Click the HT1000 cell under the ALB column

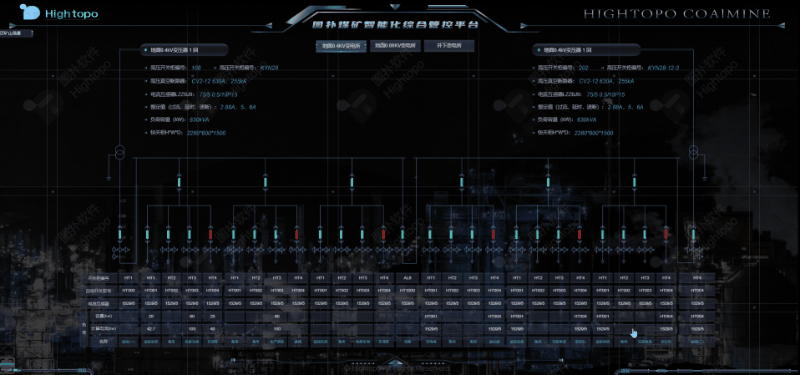[x=407, y=290]
